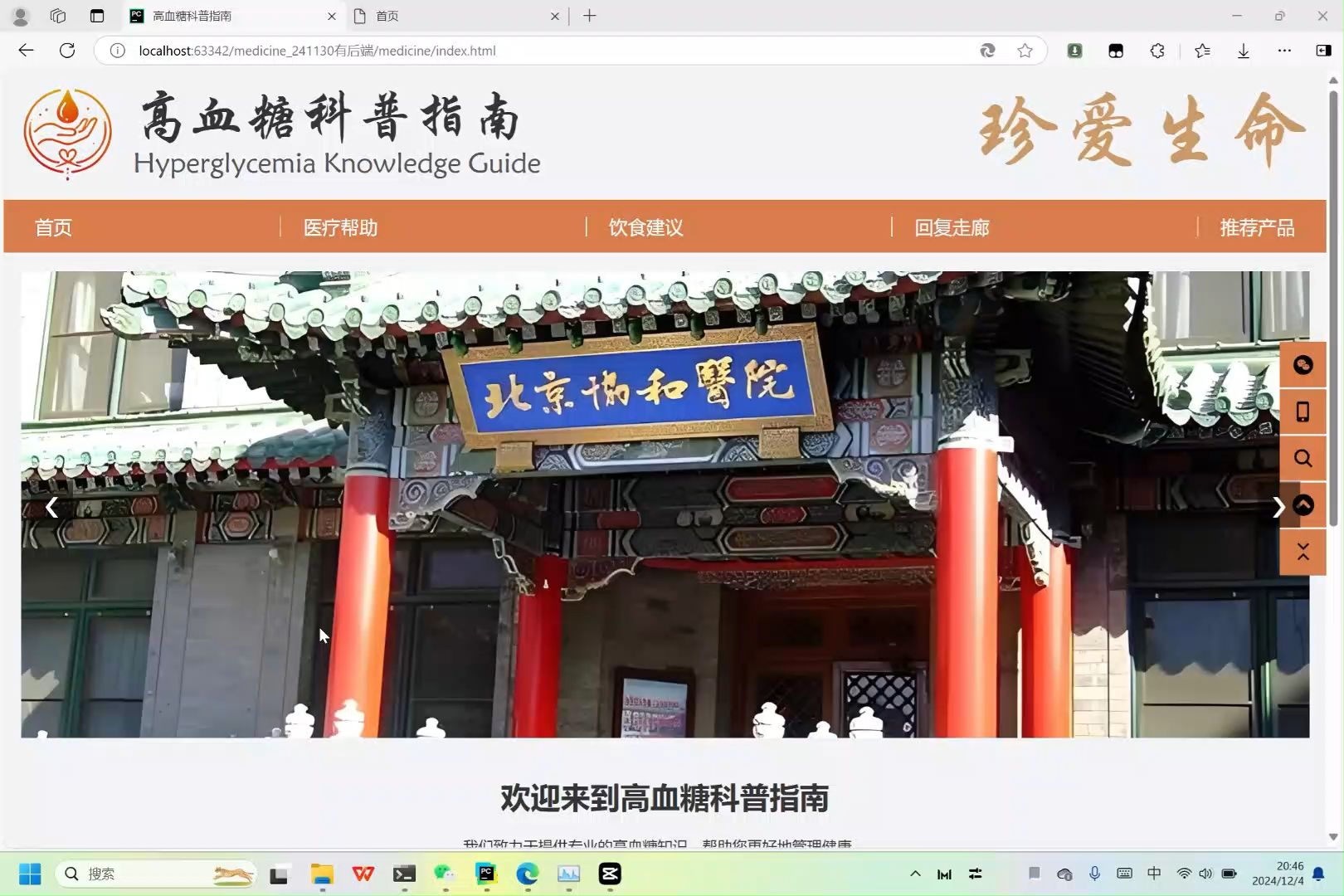Open terminal app from taskbar

[x=404, y=874]
